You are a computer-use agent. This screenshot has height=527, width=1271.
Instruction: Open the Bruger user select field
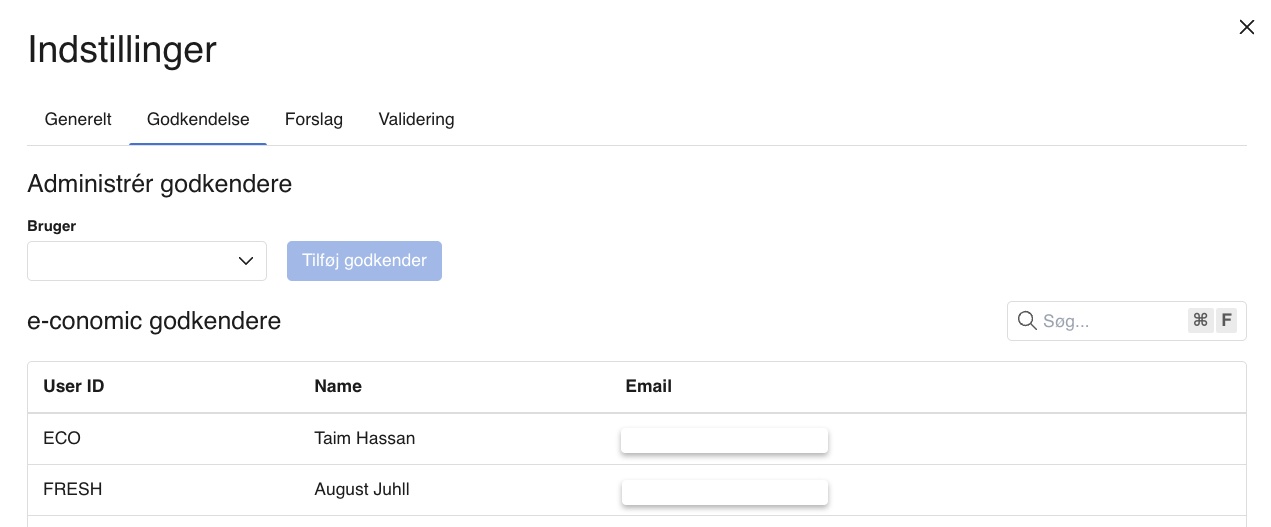[x=147, y=261]
